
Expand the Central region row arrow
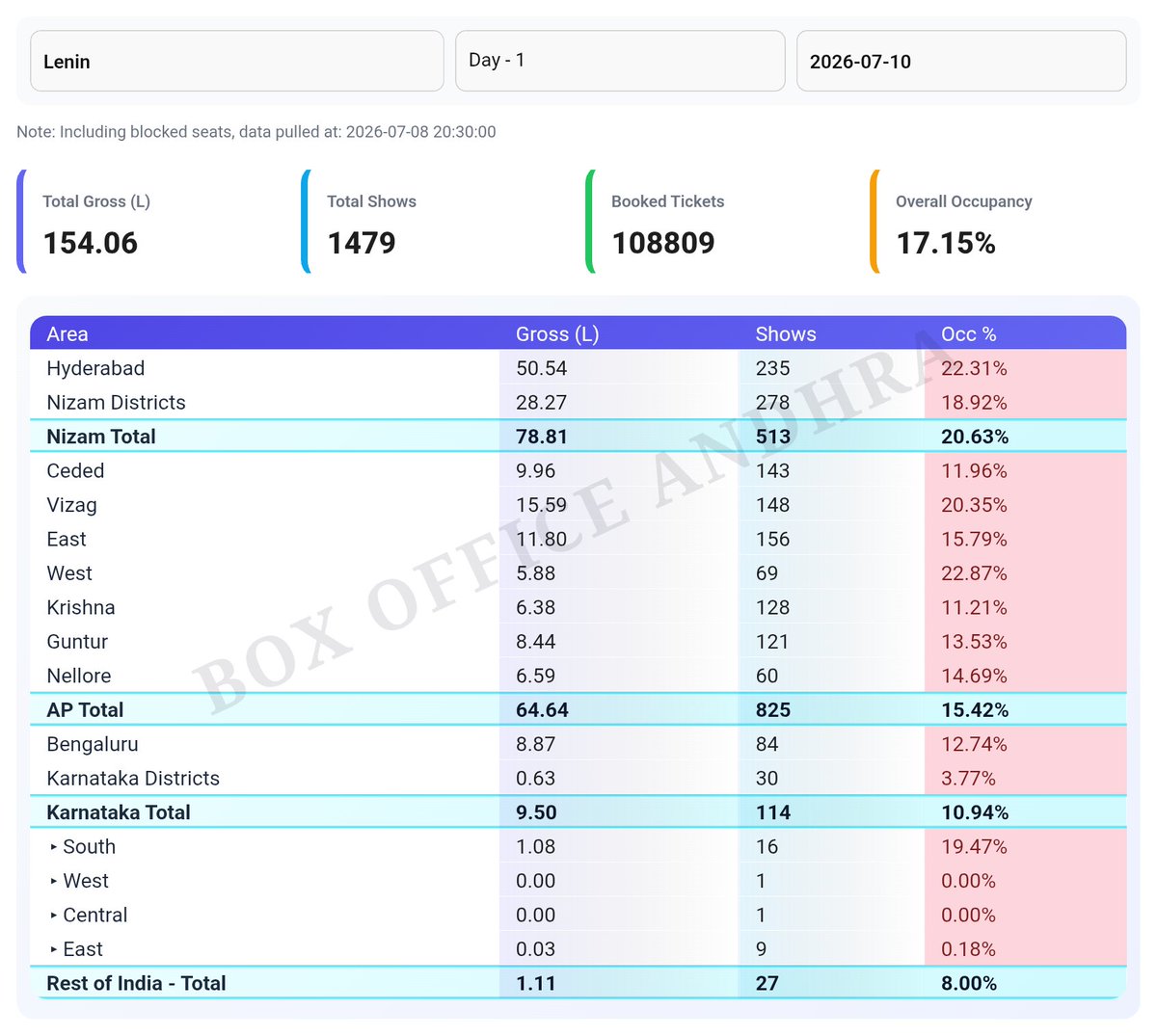[54, 916]
